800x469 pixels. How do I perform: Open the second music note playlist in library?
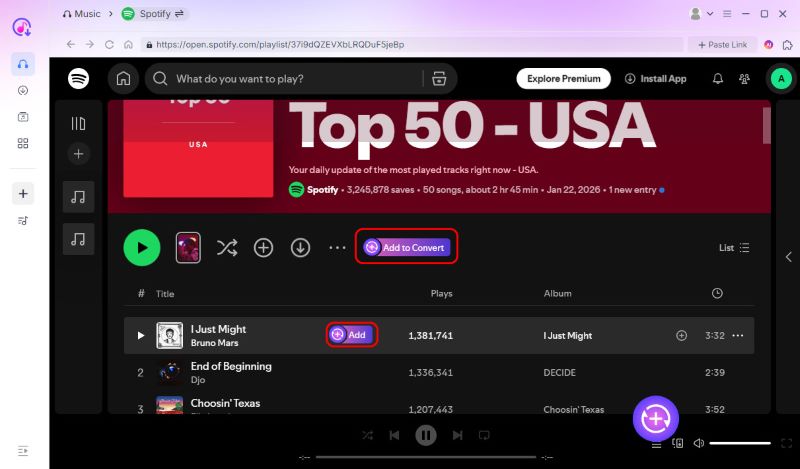(x=78, y=239)
